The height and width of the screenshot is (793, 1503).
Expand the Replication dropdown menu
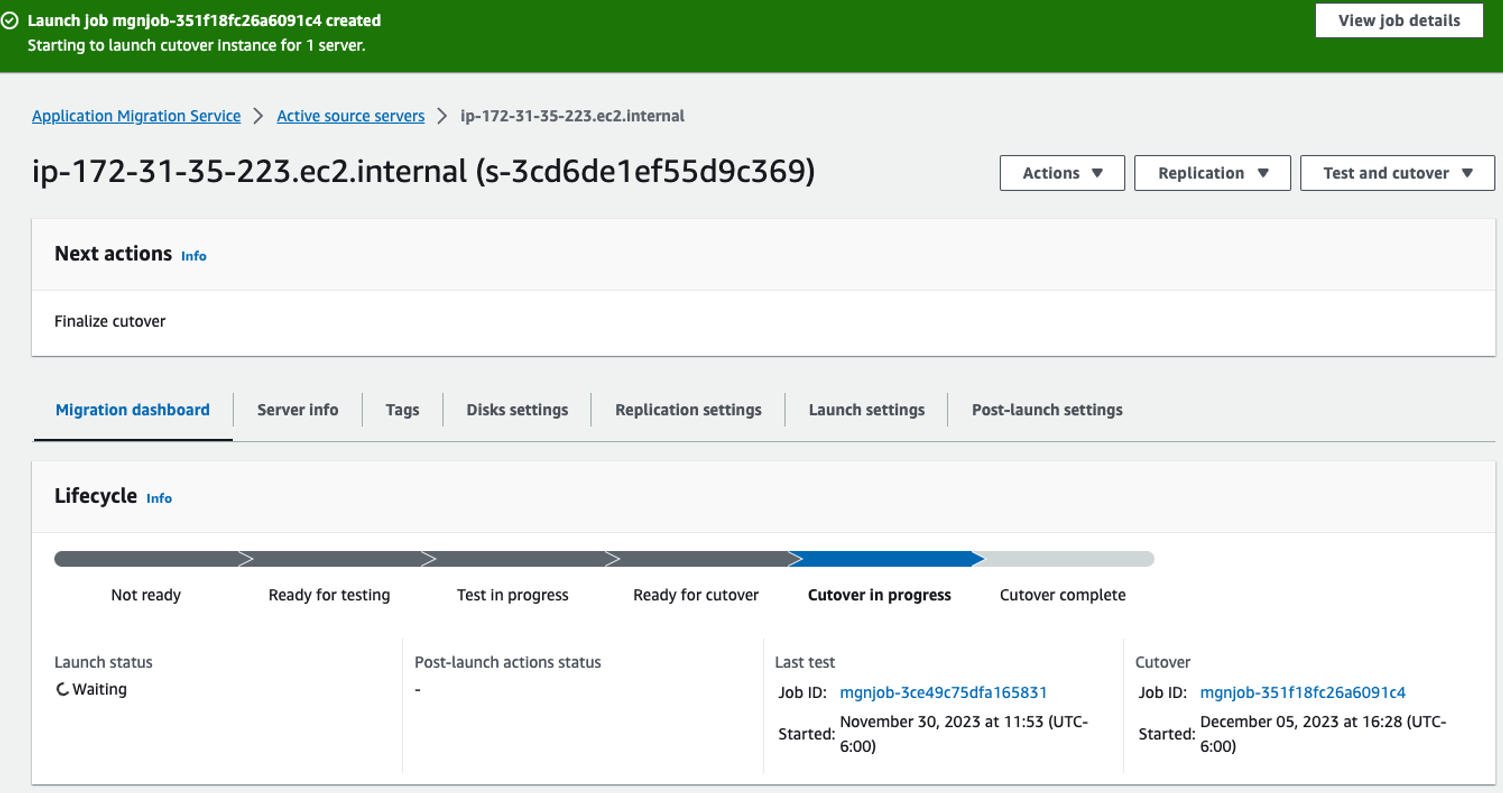pyautogui.click(x=1213, y=173)
